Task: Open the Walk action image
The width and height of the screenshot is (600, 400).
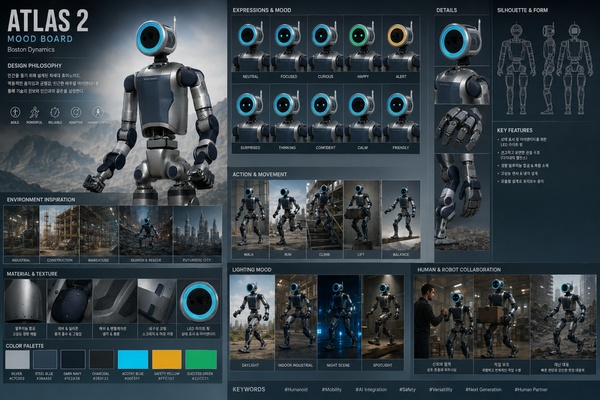Action: 250,215
